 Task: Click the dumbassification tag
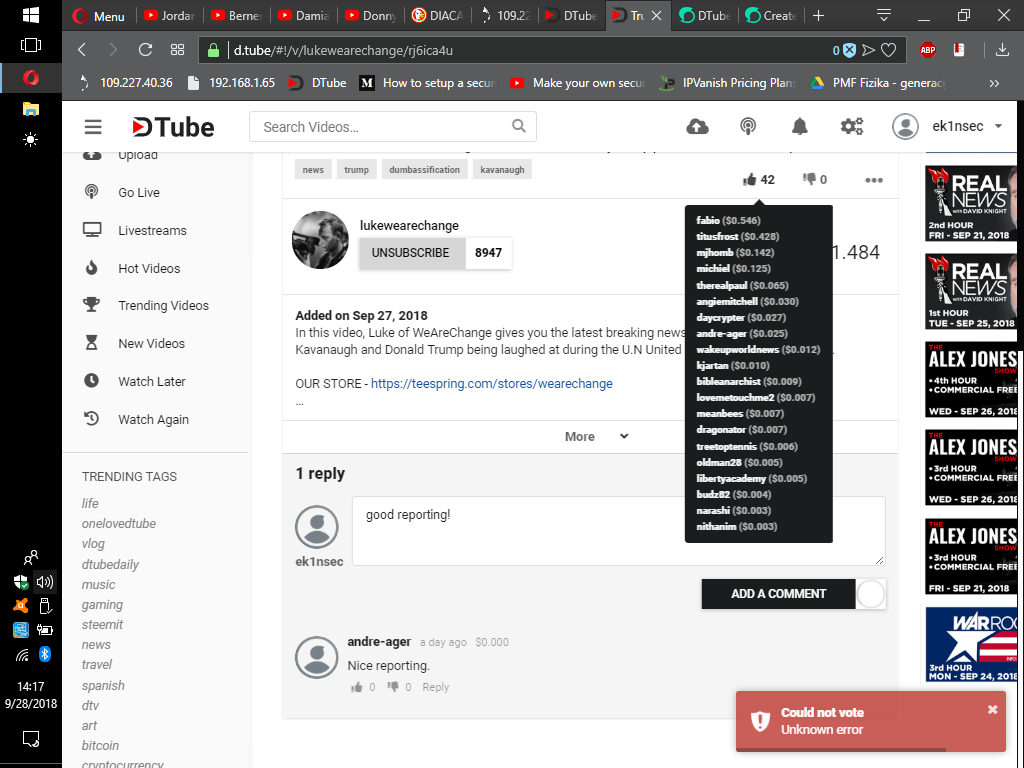pyautogui.click(x=424, y=169)
